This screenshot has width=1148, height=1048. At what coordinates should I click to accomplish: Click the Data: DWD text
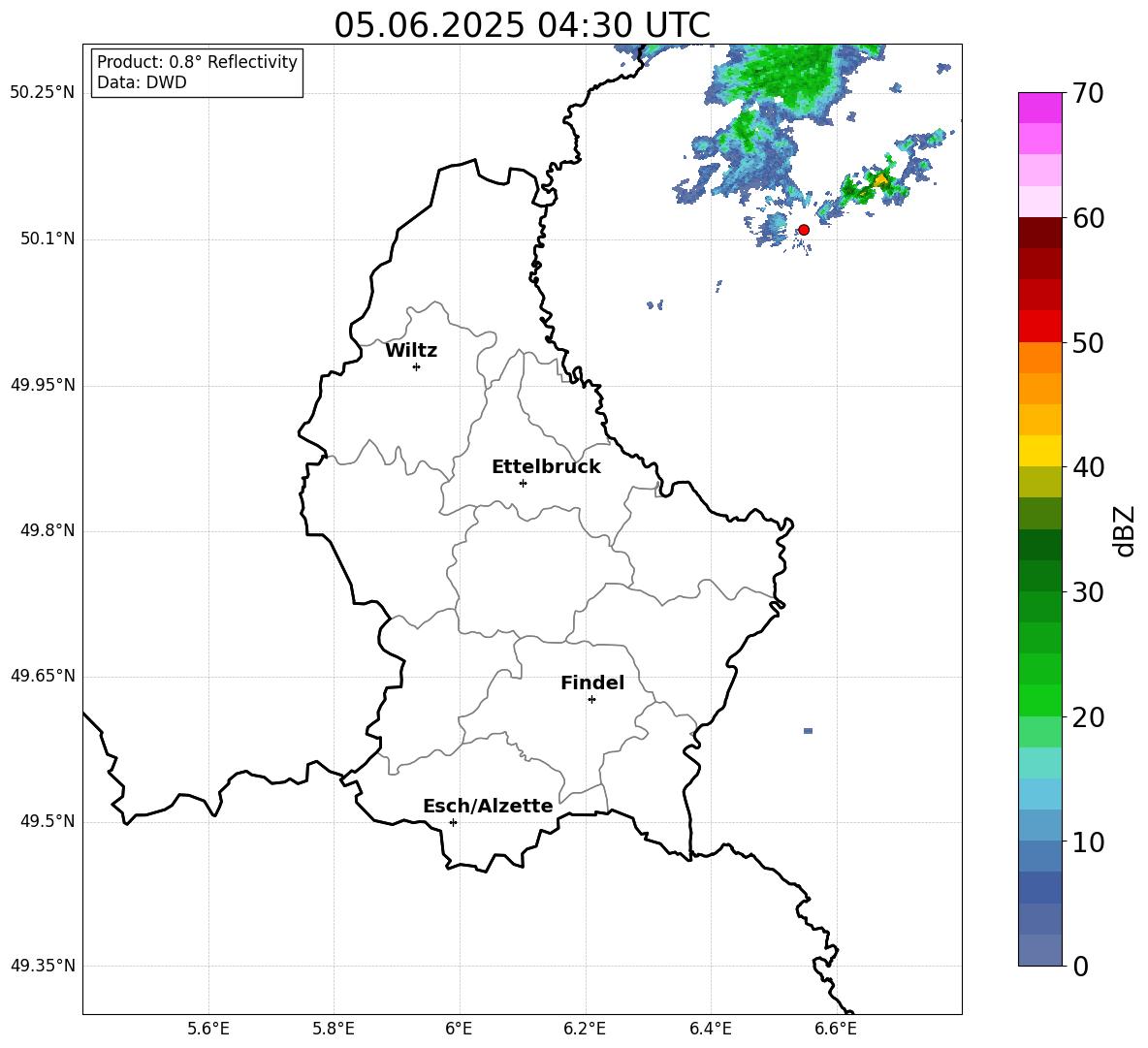[142, 82]
